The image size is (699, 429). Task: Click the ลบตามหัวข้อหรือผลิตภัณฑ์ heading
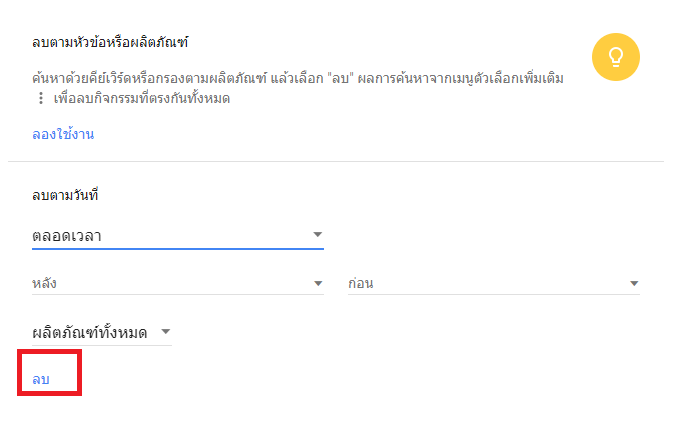110,42
